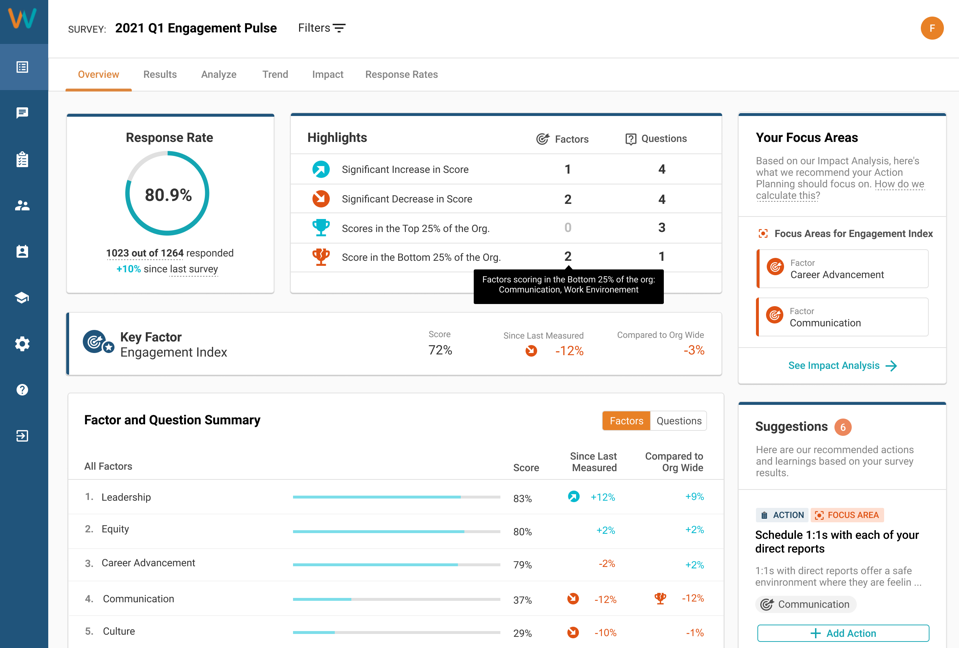Image resolution: width=959 pixels, height=648 pixels.
Task: Open the contact card icon in the sidebar
Action: (22, 251)
